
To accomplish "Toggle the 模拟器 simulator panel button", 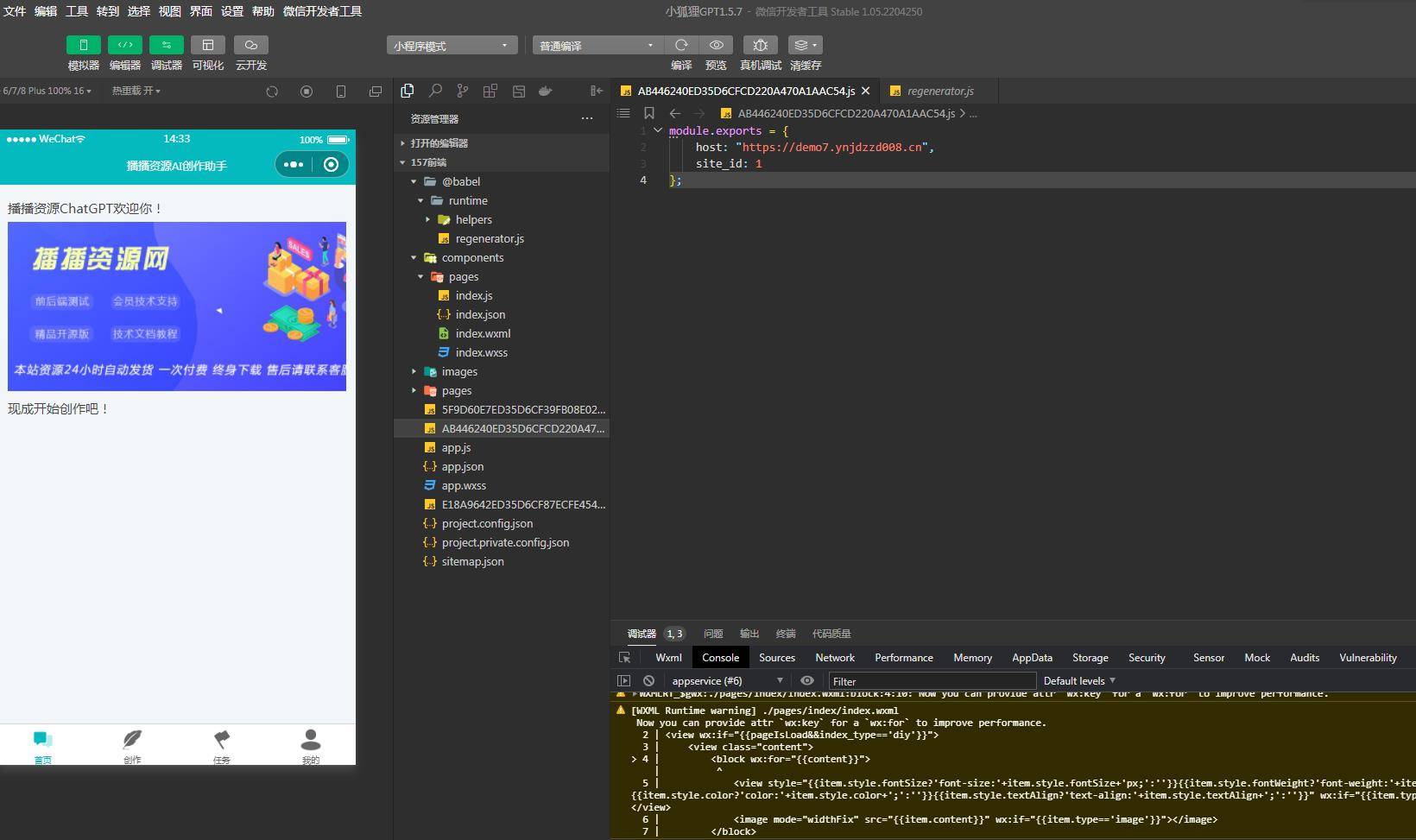I will 83,45.
